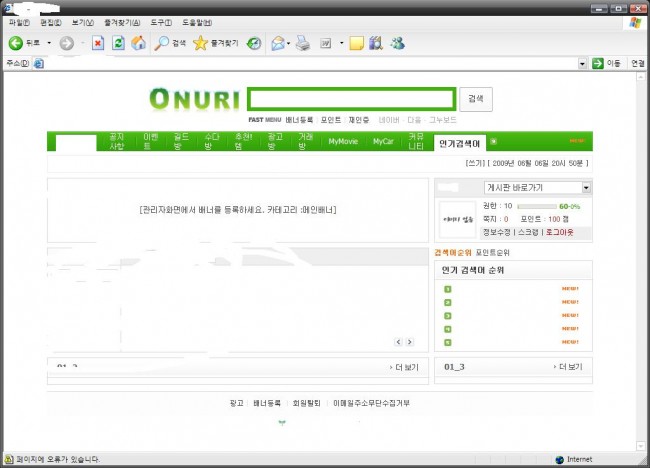The width and height of the screenshot is (650, 468).
Task: Expand the Back button history arrow
Action: (49, 43)
